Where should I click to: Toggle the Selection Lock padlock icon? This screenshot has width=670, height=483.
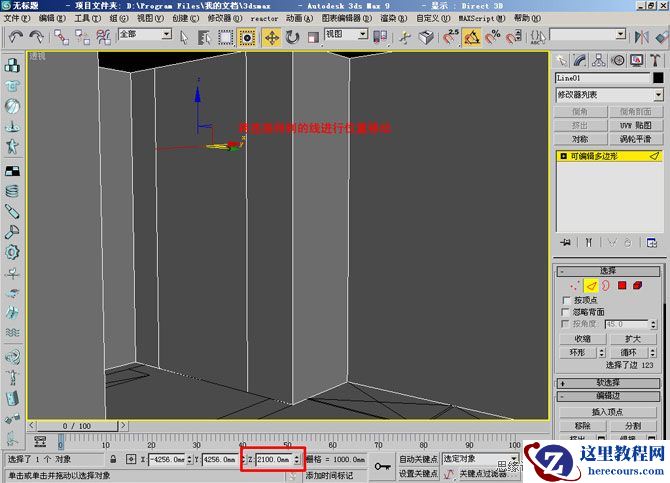pyautogui.click(x=113, y=459)
